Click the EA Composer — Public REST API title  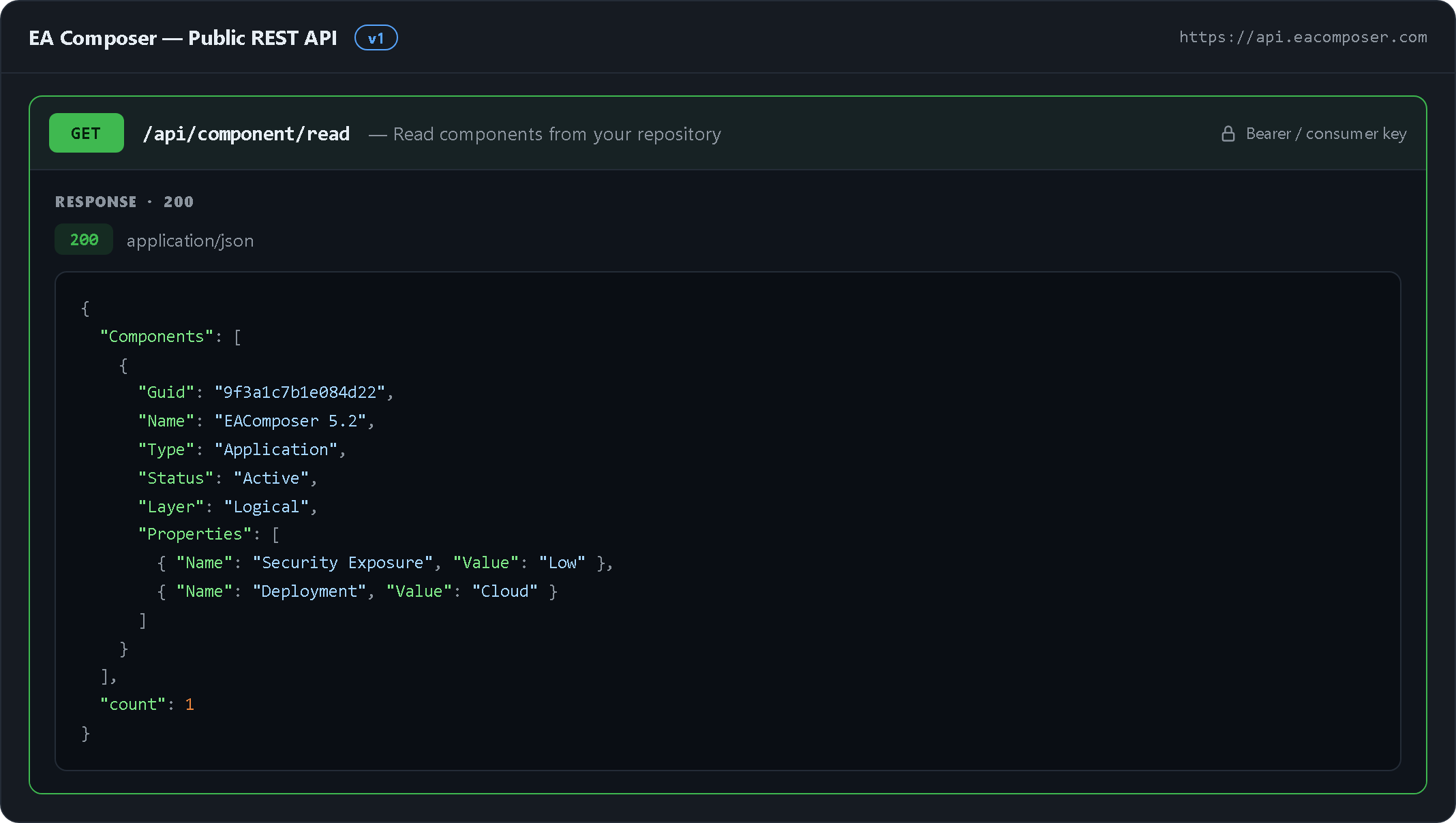(x=183, y=38)
